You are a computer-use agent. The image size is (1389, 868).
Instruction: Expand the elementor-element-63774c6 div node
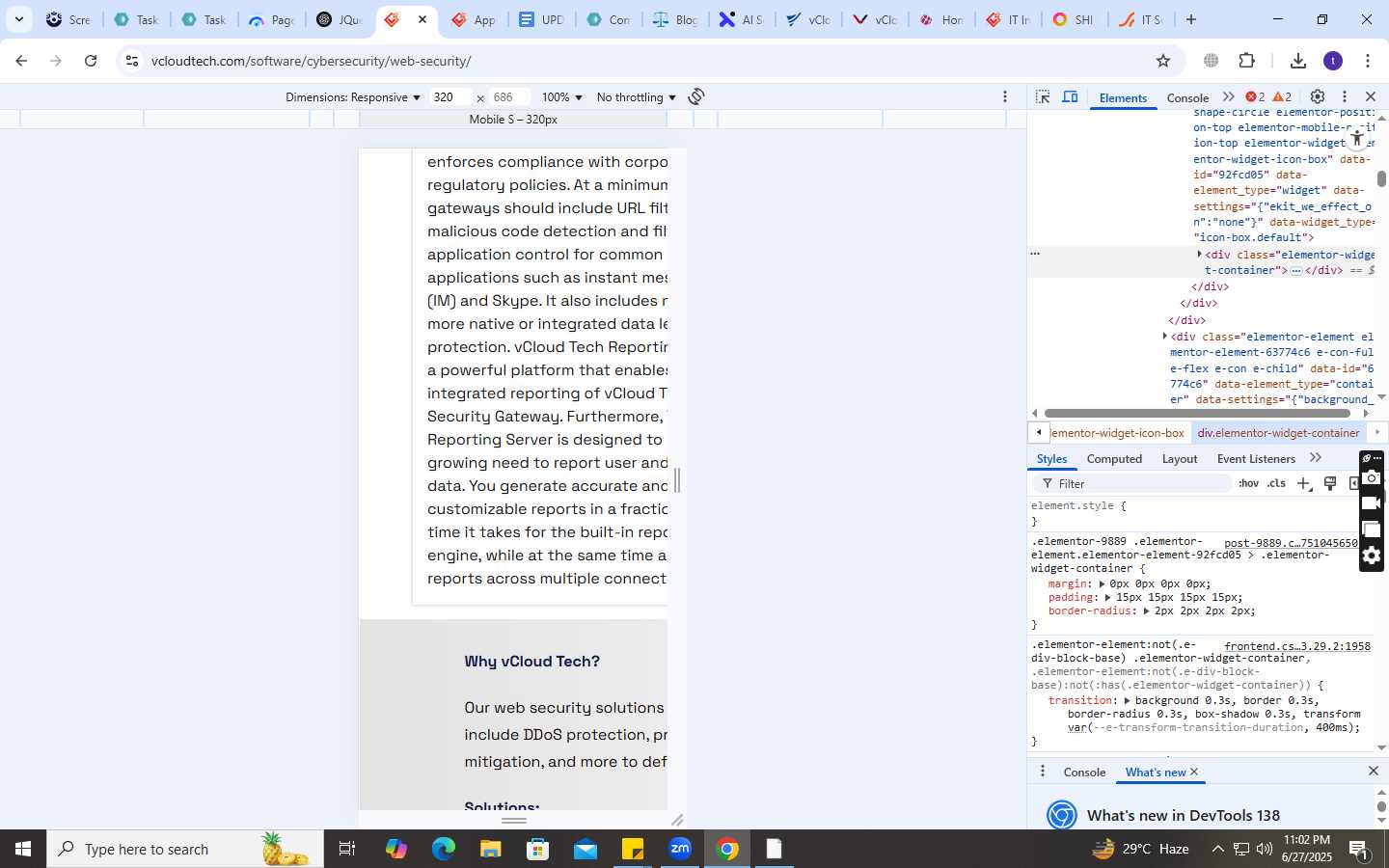(1165, 337)
